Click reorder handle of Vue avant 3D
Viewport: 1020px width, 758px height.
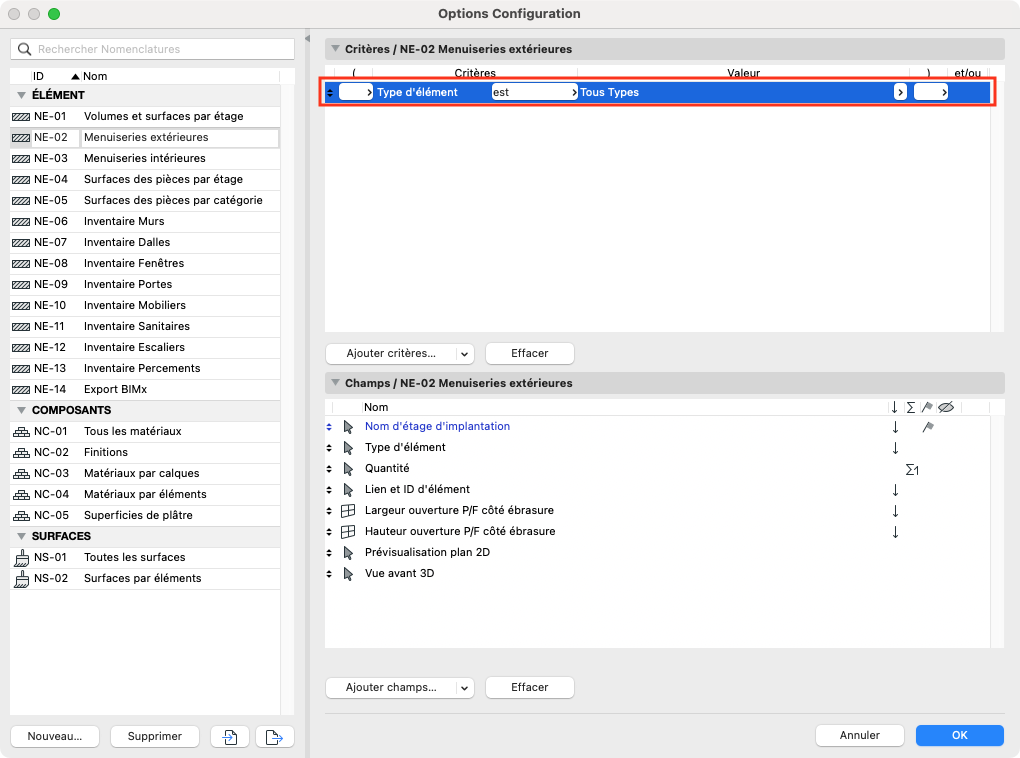(329, 574)
